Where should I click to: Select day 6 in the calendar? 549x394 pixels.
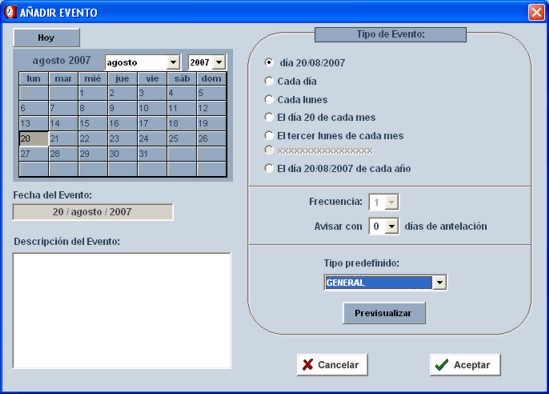click(34, 108)
